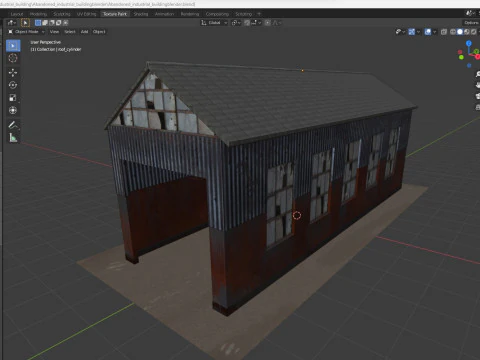This screenshot has width=480, height=360.
Task: Select the Annotate pencil tool
Action: (13, 125)
